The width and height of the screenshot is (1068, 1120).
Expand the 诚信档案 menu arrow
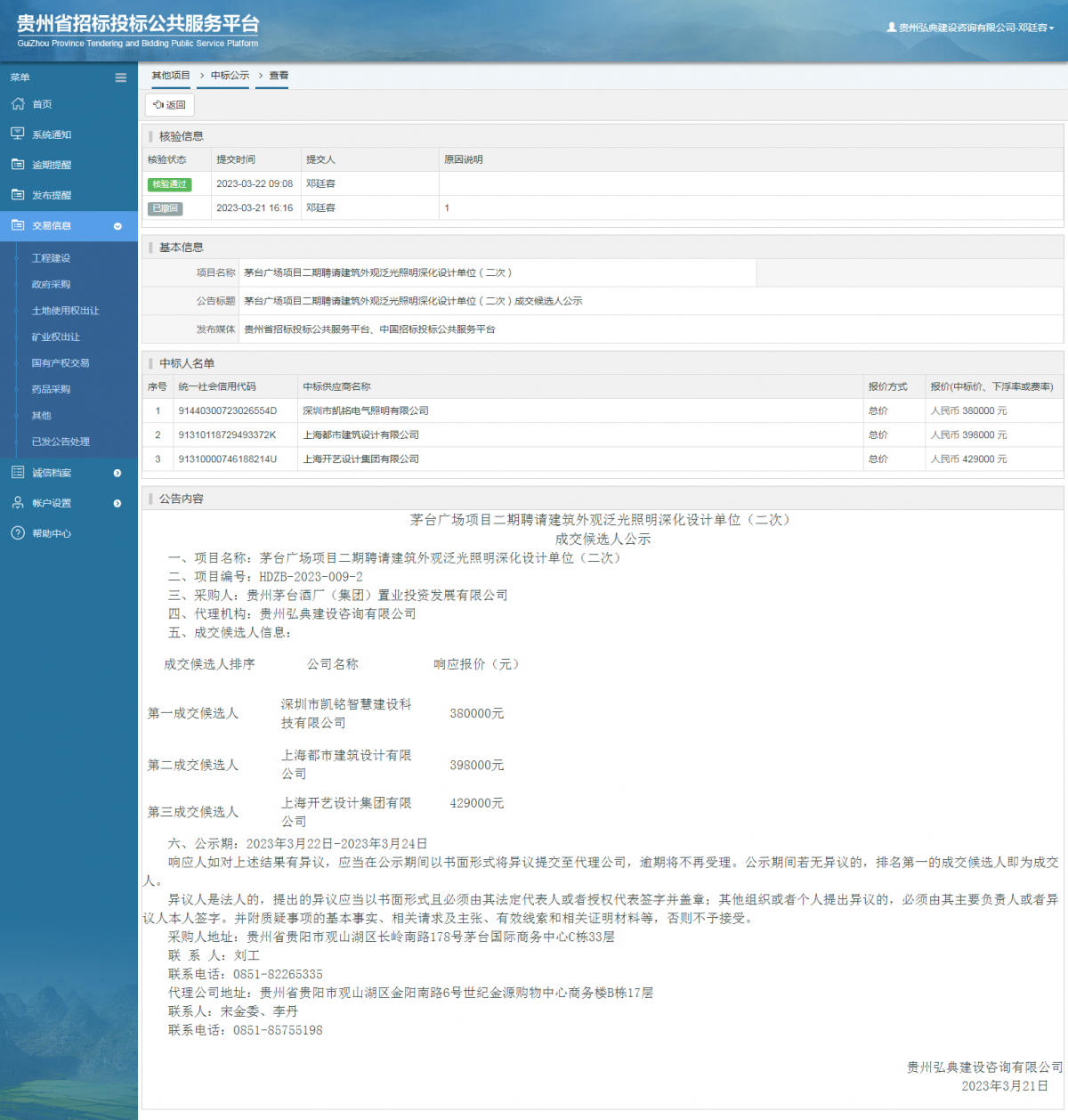tap(117, 473)
